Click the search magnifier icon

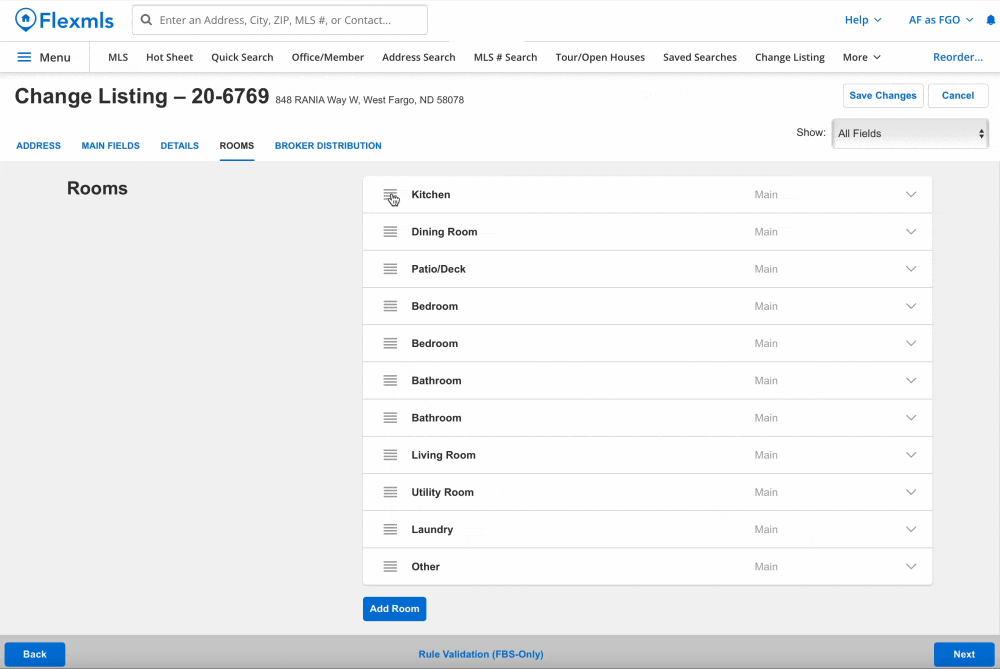(147, 20)
